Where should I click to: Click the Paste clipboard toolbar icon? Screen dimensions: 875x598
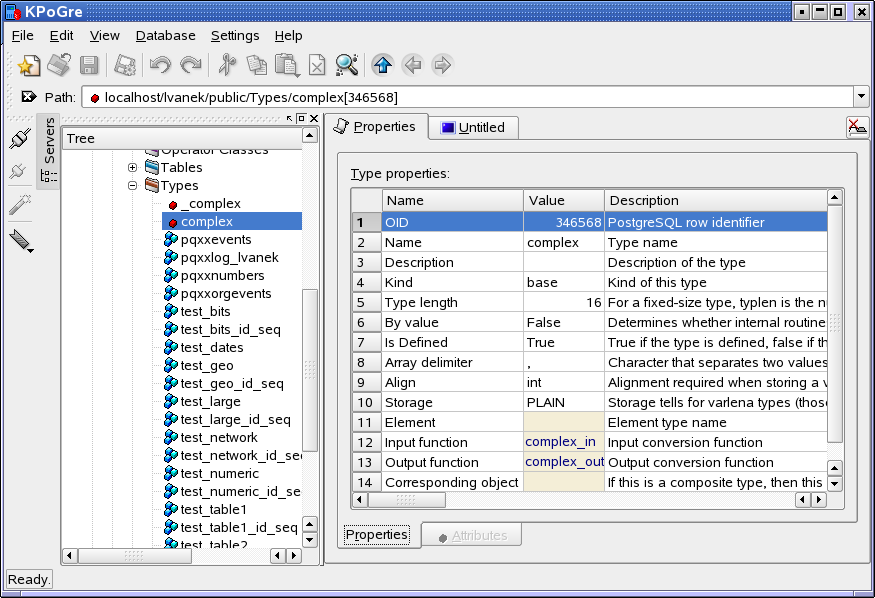(x=287, y=66)
